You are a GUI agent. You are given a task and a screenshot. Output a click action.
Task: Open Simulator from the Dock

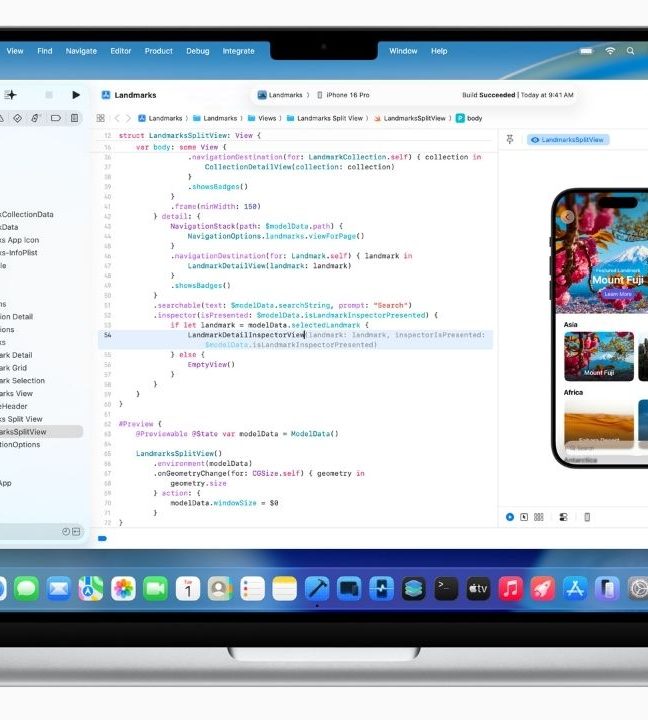point(349,588)
